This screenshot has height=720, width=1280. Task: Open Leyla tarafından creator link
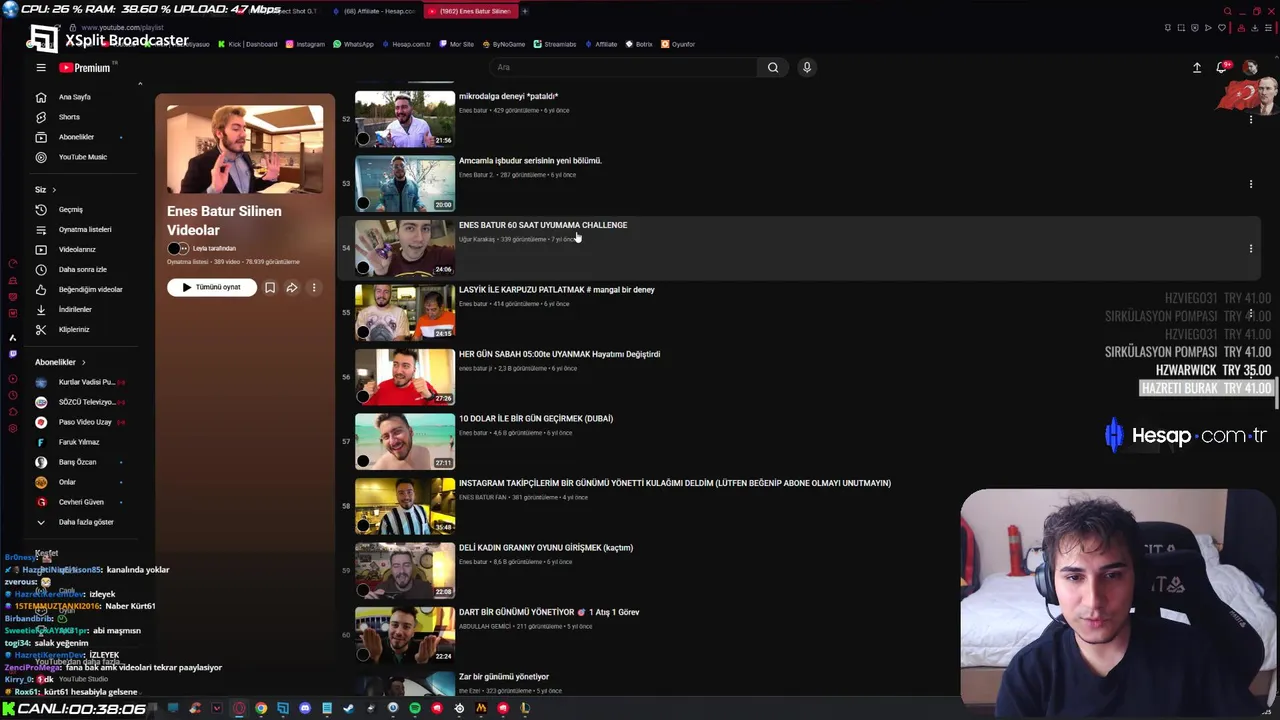tap(214, 248)
